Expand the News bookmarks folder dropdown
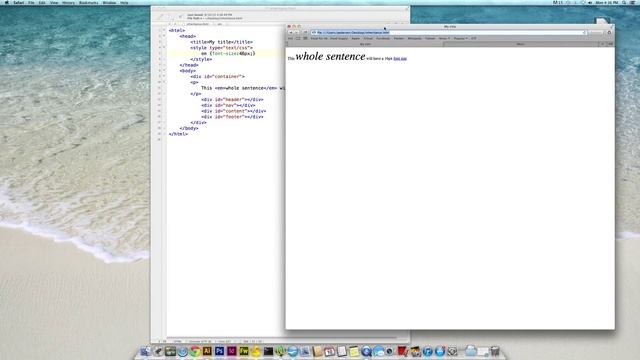640x360 pixels. (x=444, y=38)
